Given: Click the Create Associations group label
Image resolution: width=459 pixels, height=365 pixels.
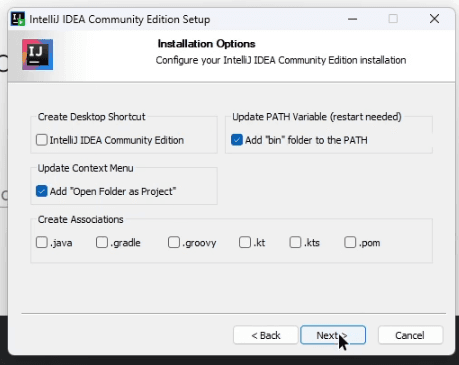Looking at the screenshot, I should [x=81, y=219].
